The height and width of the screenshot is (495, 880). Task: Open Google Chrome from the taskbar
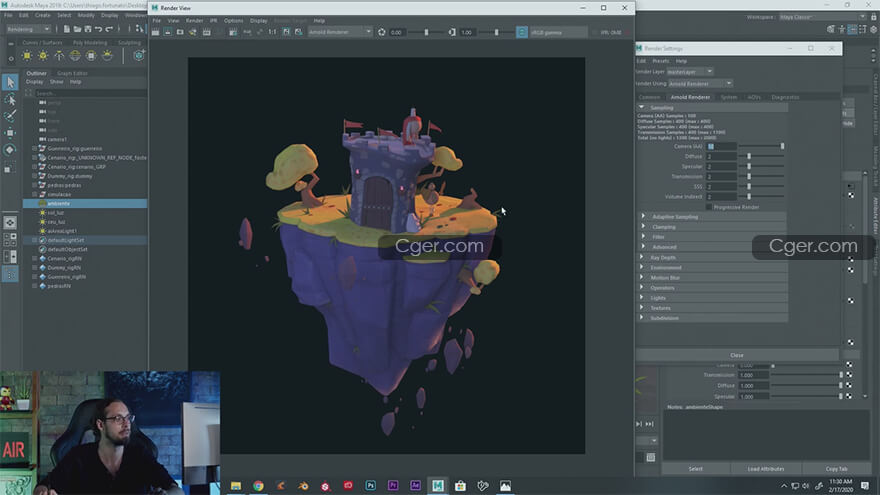[259, 485]
